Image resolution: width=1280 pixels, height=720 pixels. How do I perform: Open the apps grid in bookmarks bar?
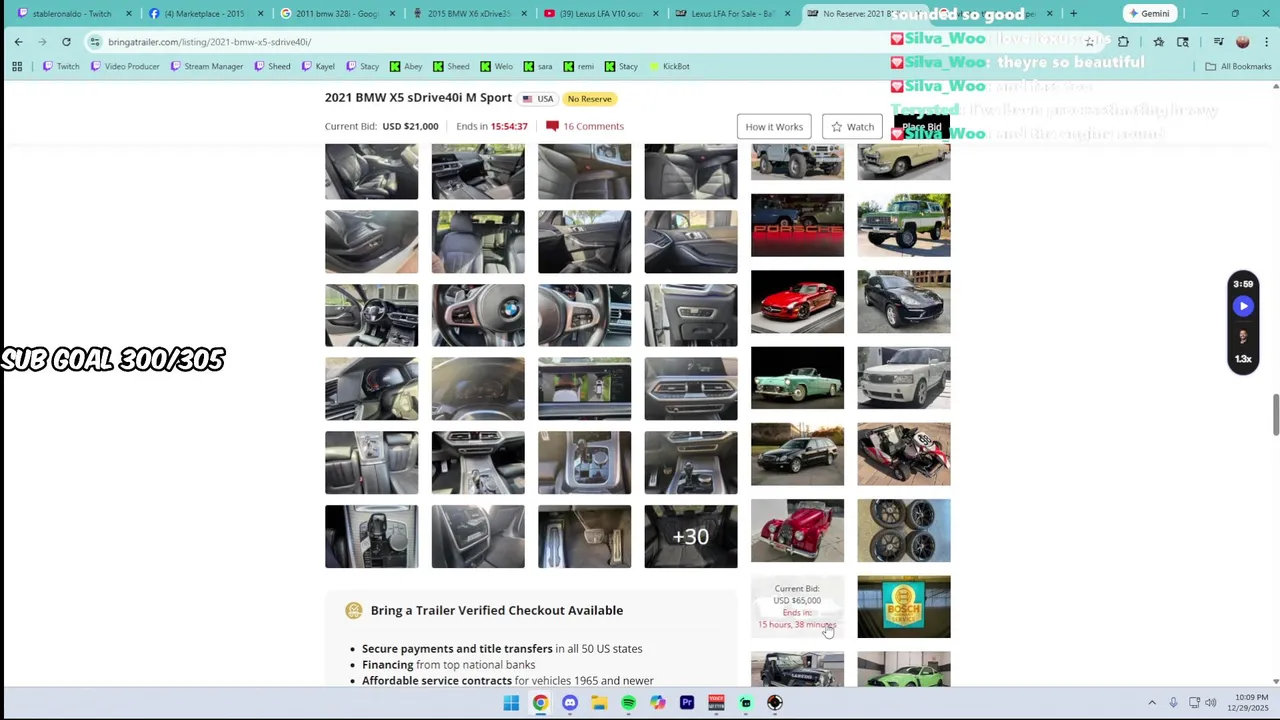coord(17,66)
